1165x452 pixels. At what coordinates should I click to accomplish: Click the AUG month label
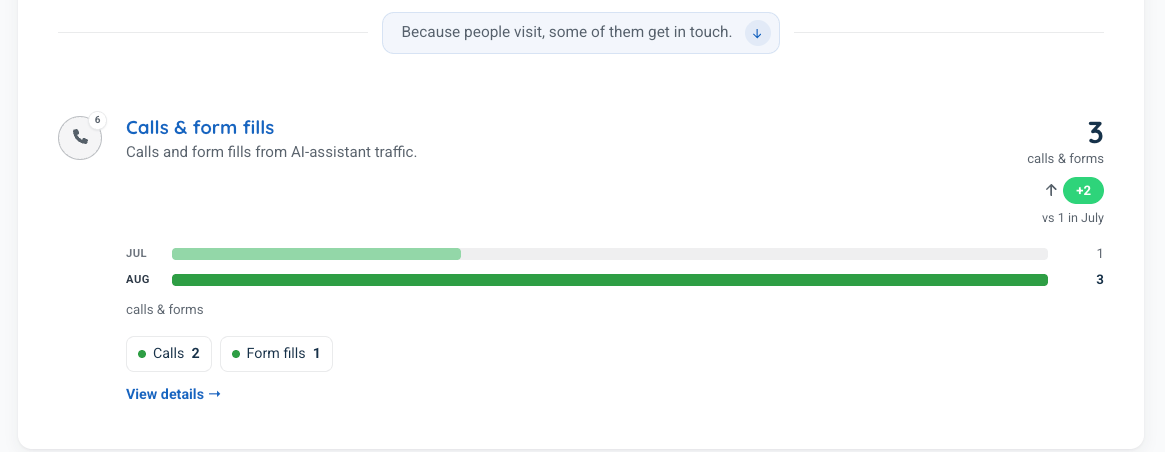pyautogui.click(x=138, y=280)
